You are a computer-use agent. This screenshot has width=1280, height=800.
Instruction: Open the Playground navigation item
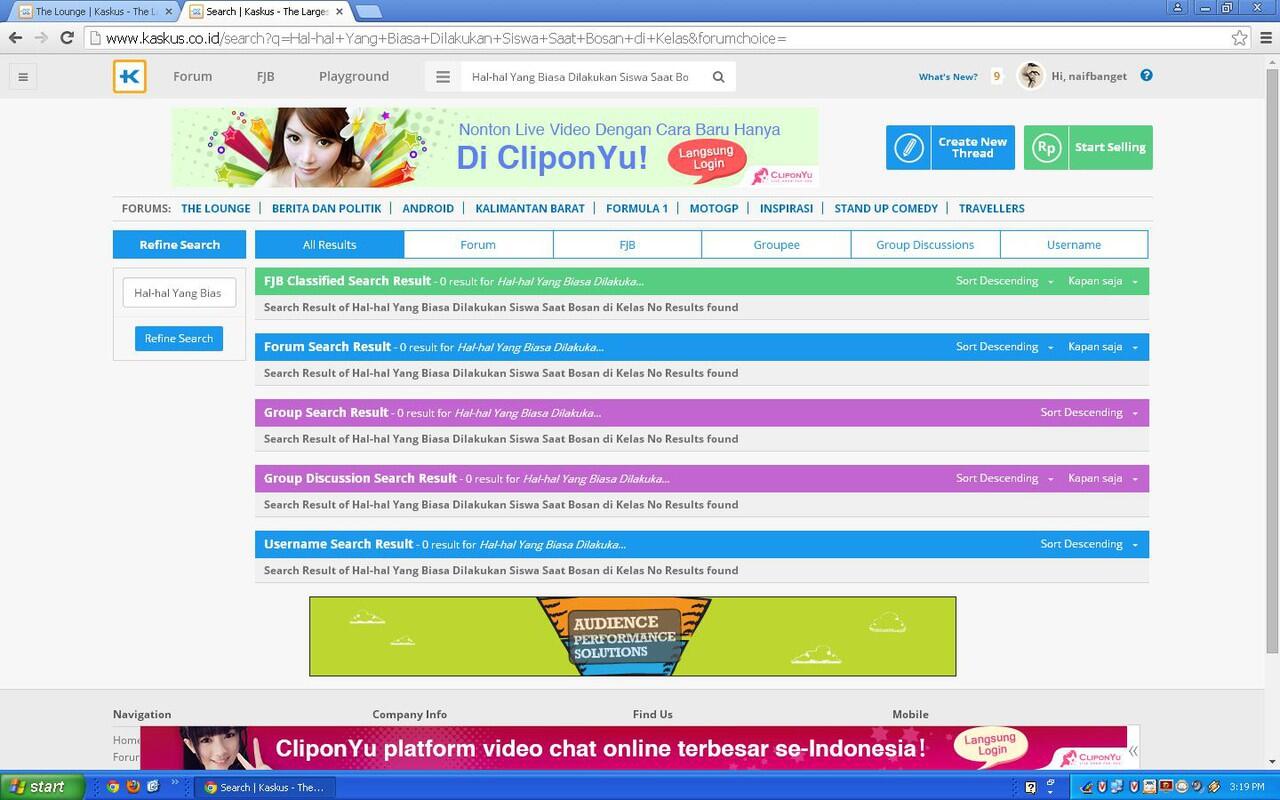(x=354, y=77)
